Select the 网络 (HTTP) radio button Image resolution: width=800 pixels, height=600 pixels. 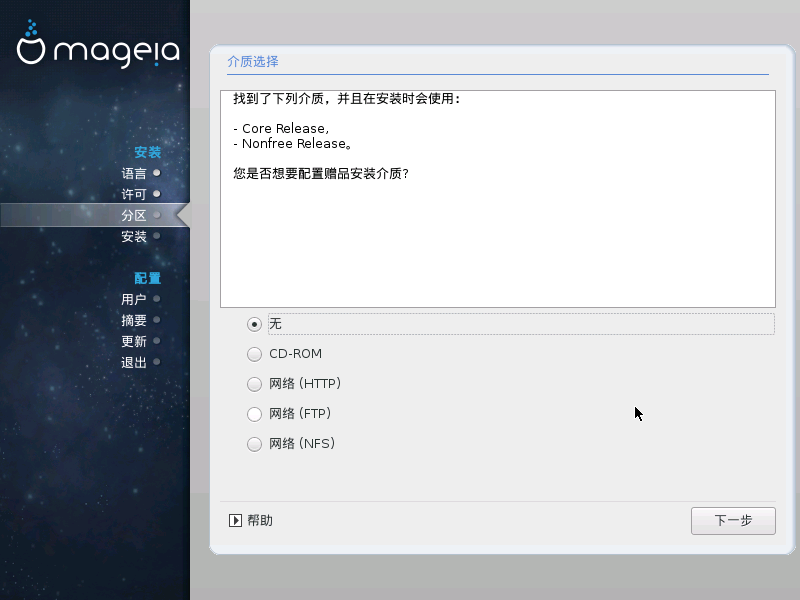point(254,384)
